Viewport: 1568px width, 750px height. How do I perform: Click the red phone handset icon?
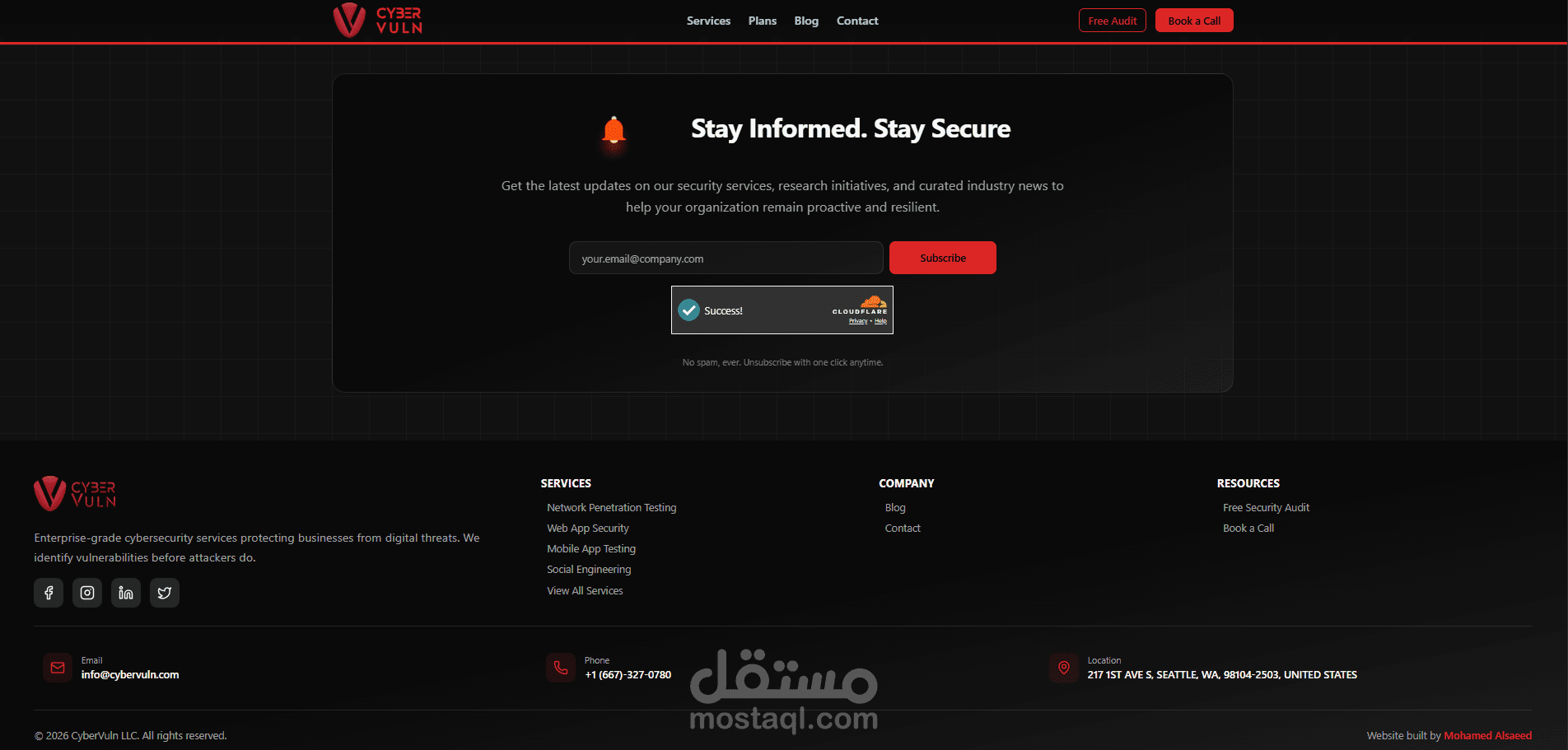pos(561,668)
